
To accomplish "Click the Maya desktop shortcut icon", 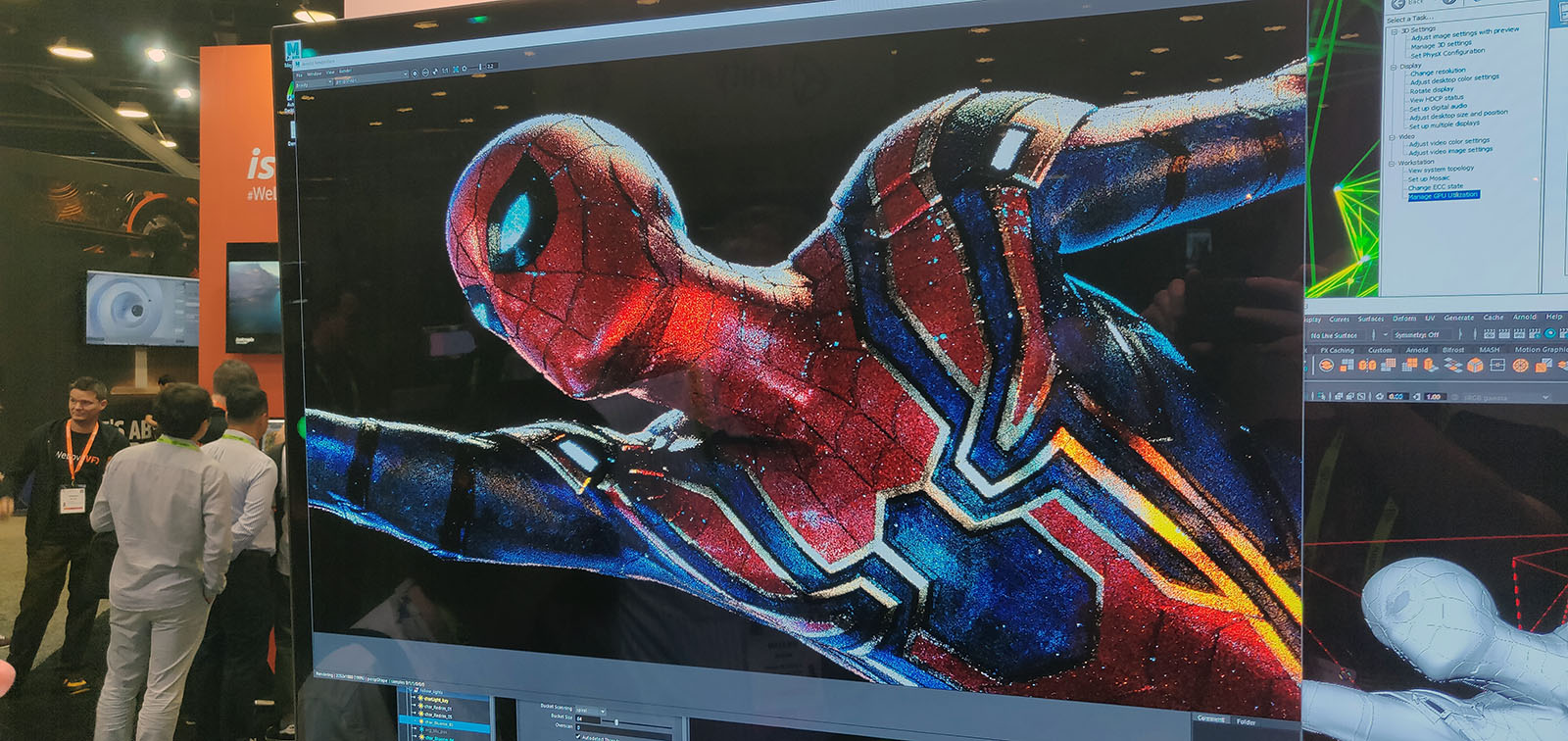I will 293,49.
